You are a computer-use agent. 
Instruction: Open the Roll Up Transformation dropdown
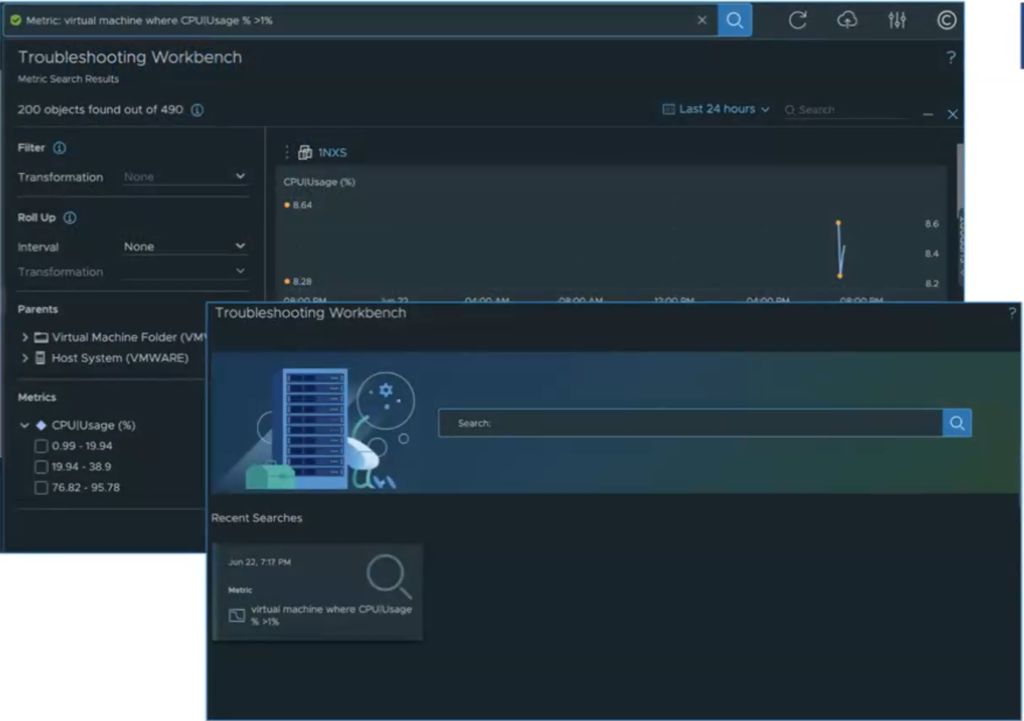click(185, 271)
